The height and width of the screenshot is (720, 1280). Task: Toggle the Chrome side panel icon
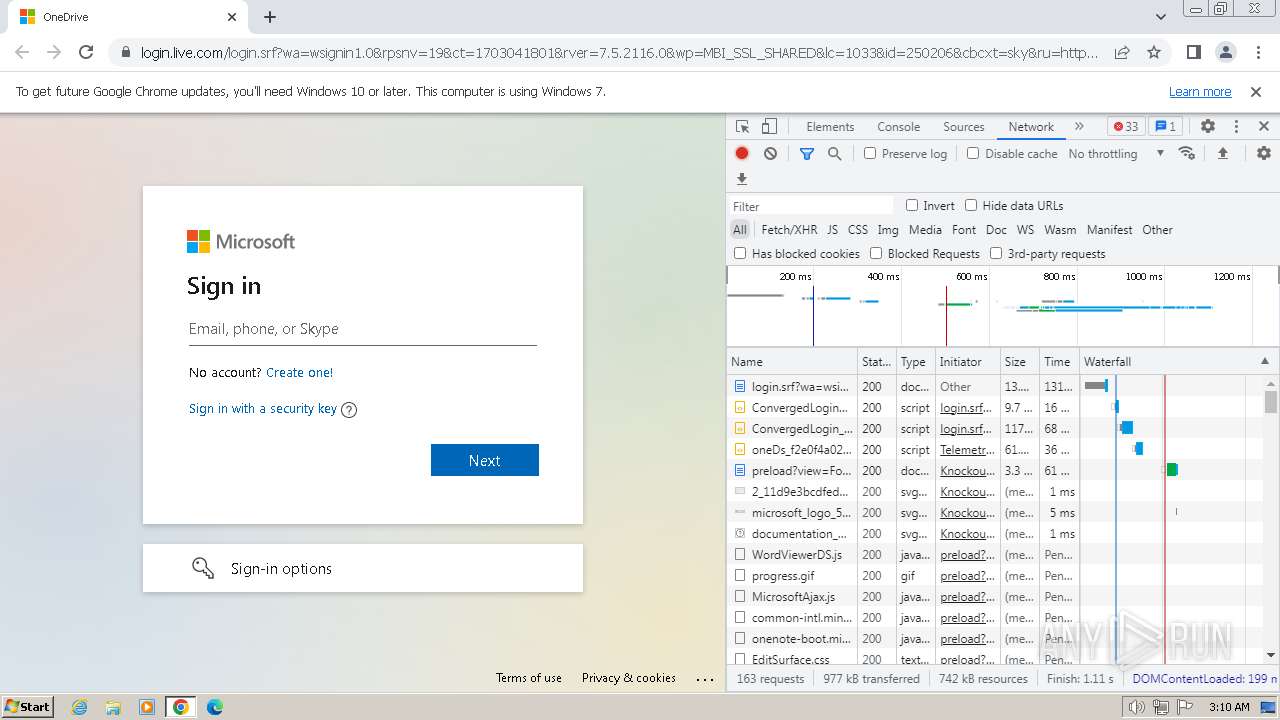click(1193, 52)
